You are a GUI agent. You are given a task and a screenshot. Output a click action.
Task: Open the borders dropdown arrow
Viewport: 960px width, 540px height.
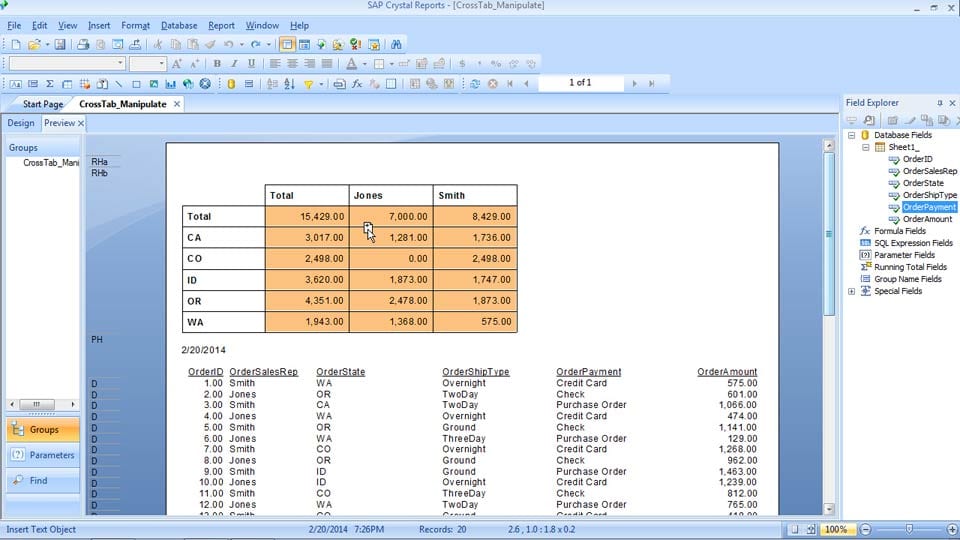click(392, 64)
